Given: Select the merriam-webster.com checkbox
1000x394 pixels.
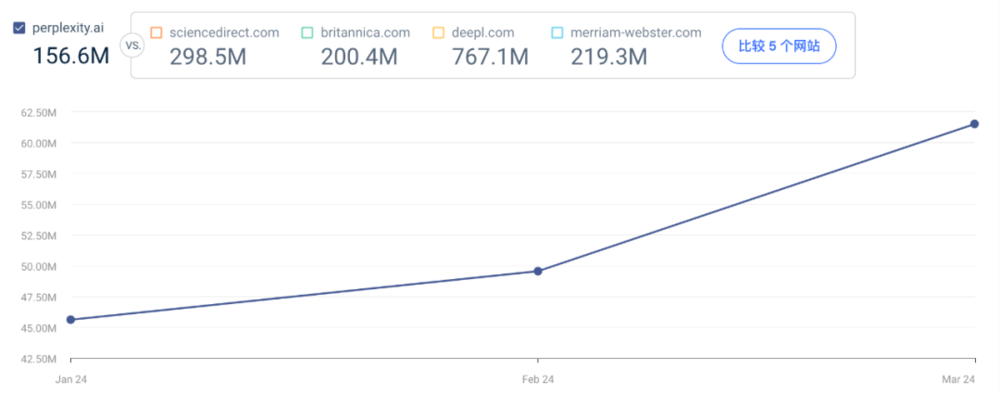Looking at the screenshot, I should click(557, 33).
